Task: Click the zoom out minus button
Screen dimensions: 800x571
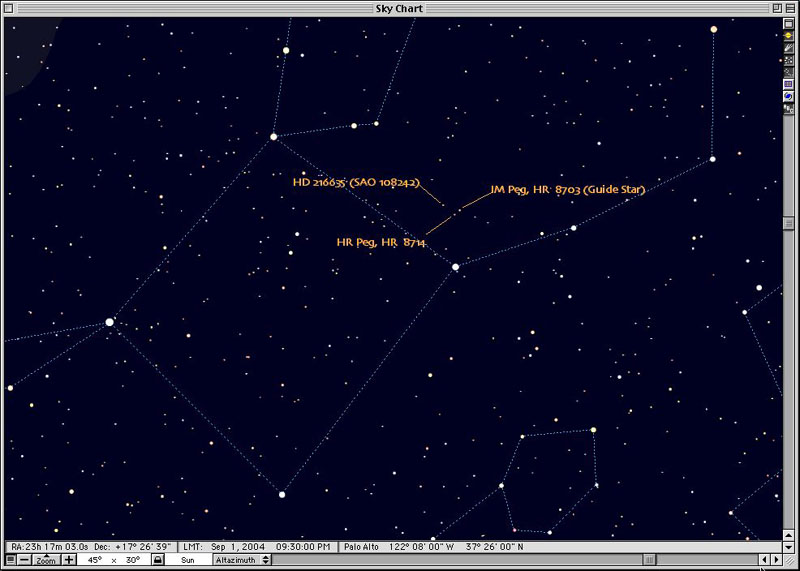Action: [x=24, y=560]
